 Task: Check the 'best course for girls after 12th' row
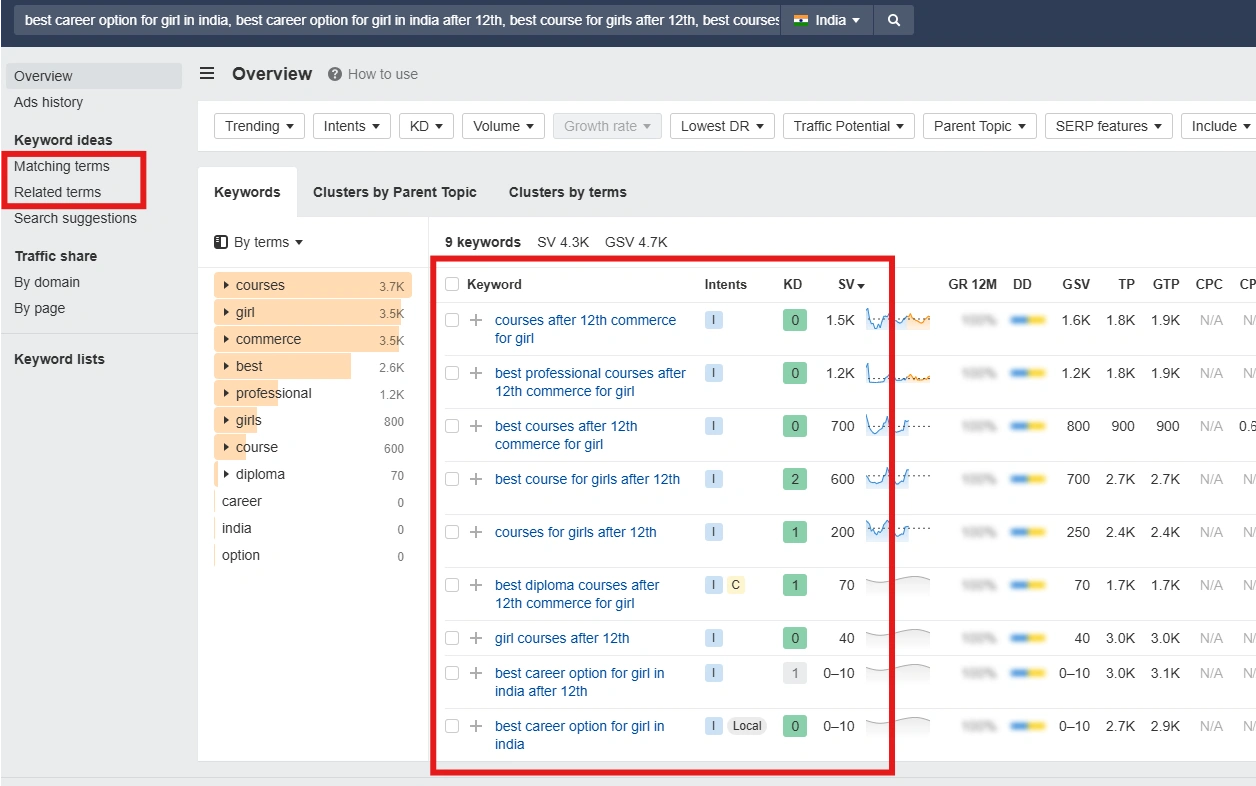(x=452, y=479)
